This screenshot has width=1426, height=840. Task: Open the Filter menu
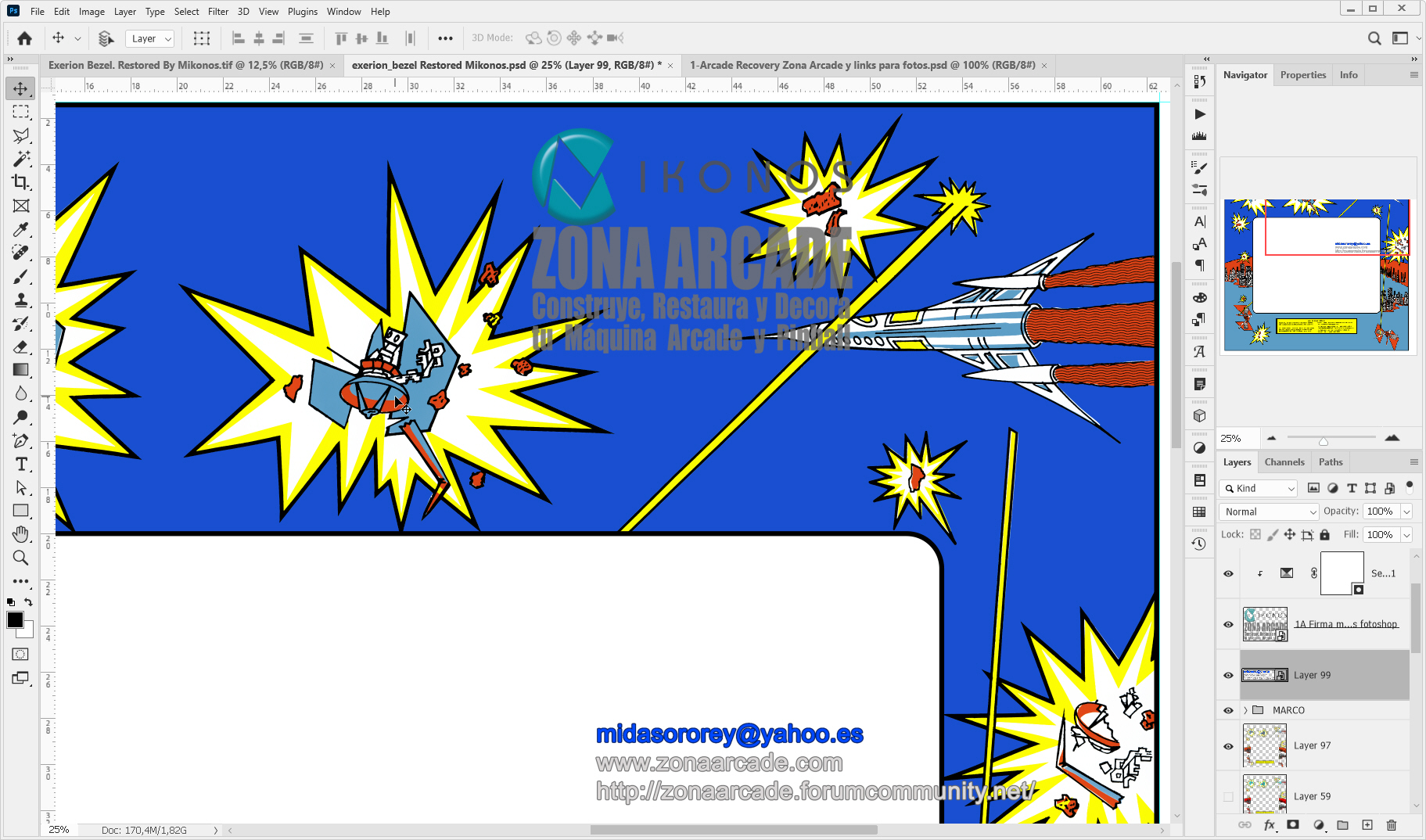(x=217, y=12)
